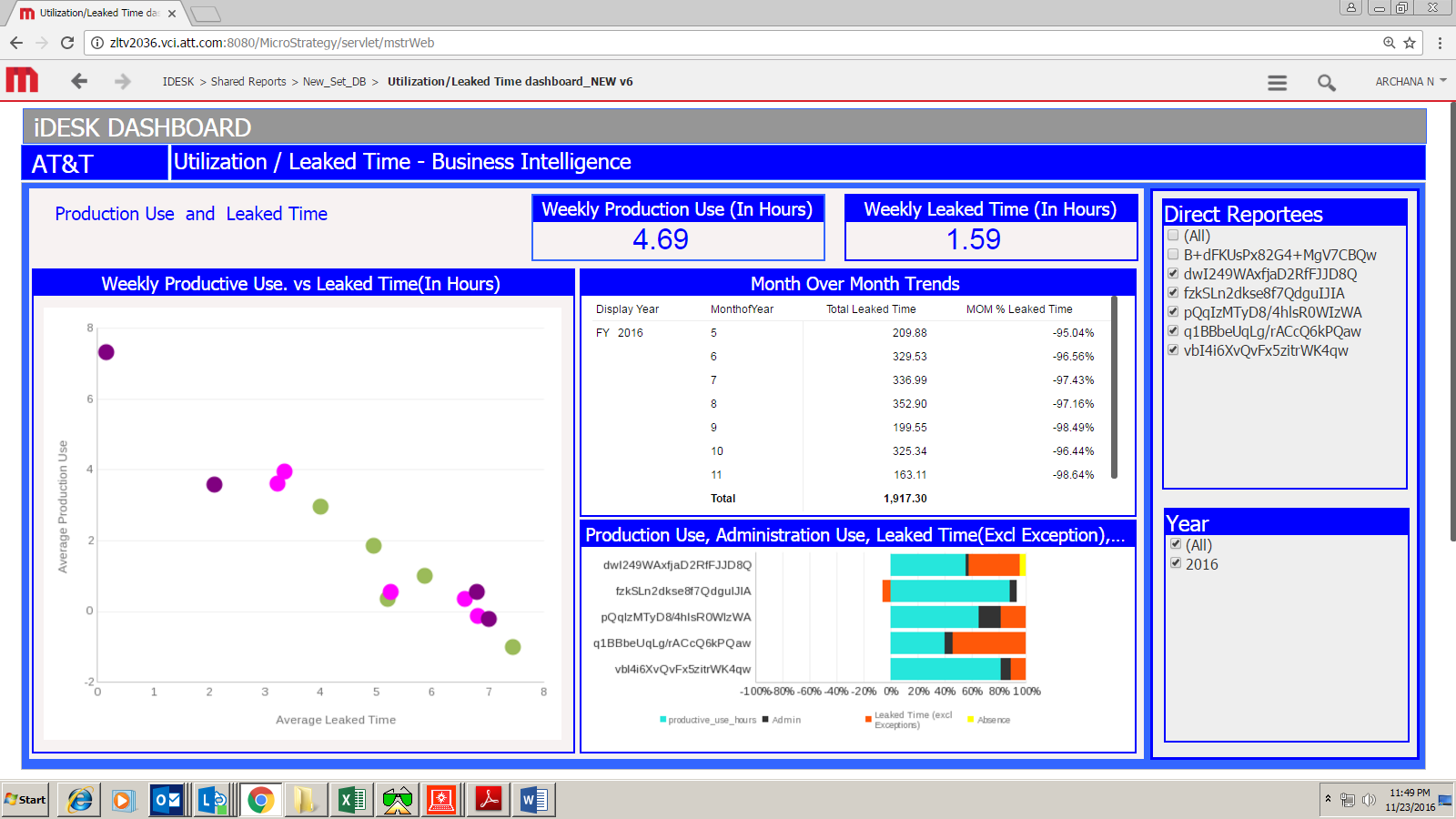Uncheck the 2016 year checkbox
The width and height of the screenshot is (1456, 819).
tap(1176, 563)
